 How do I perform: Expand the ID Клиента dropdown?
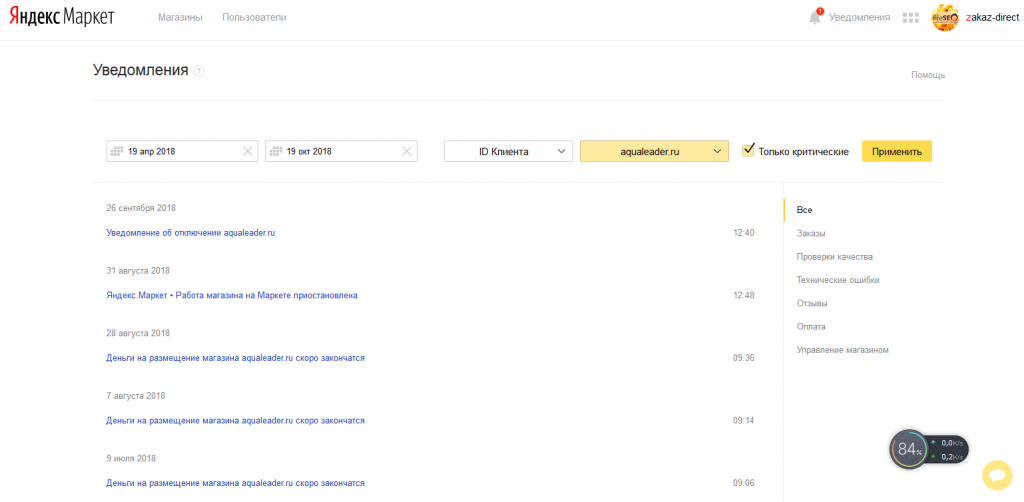pyautogui.click(x=508, y=151)
